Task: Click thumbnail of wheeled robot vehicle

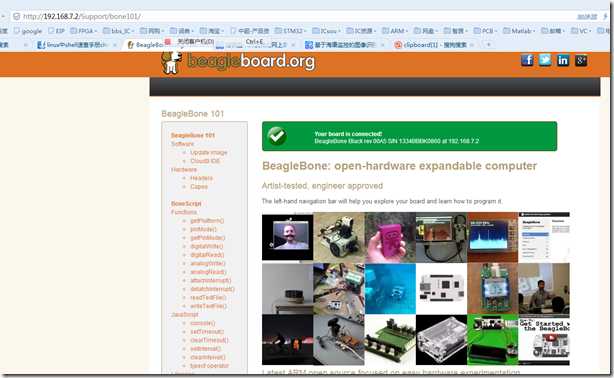Action: pyautogui.click(x=339, y=237)
